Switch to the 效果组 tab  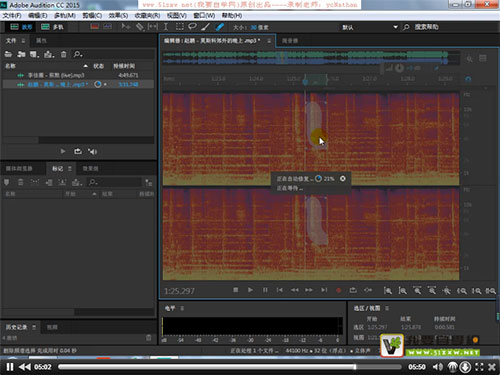point(90,169)
